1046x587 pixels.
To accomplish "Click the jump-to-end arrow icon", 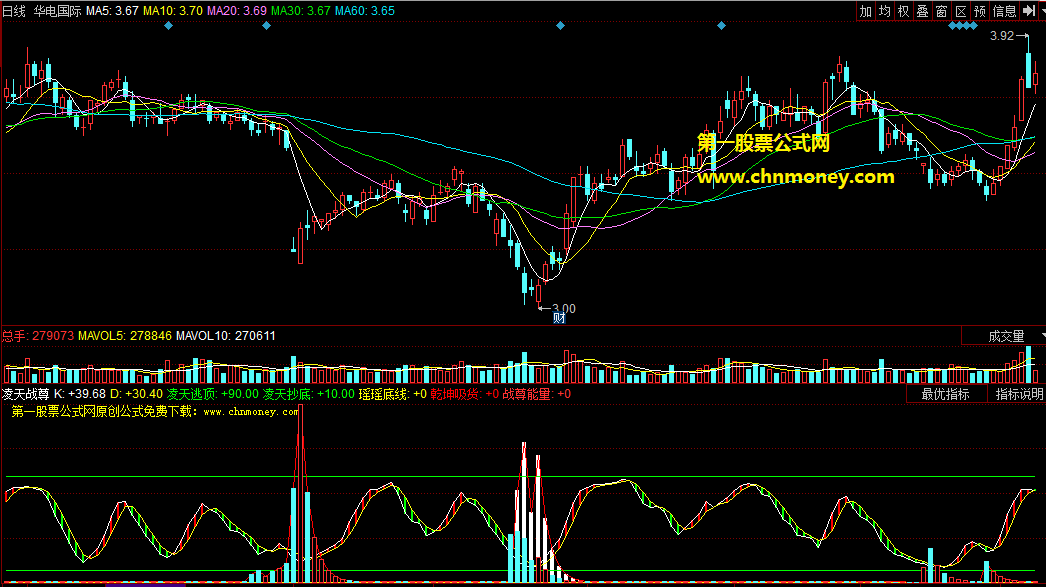I will (1029, 11).
